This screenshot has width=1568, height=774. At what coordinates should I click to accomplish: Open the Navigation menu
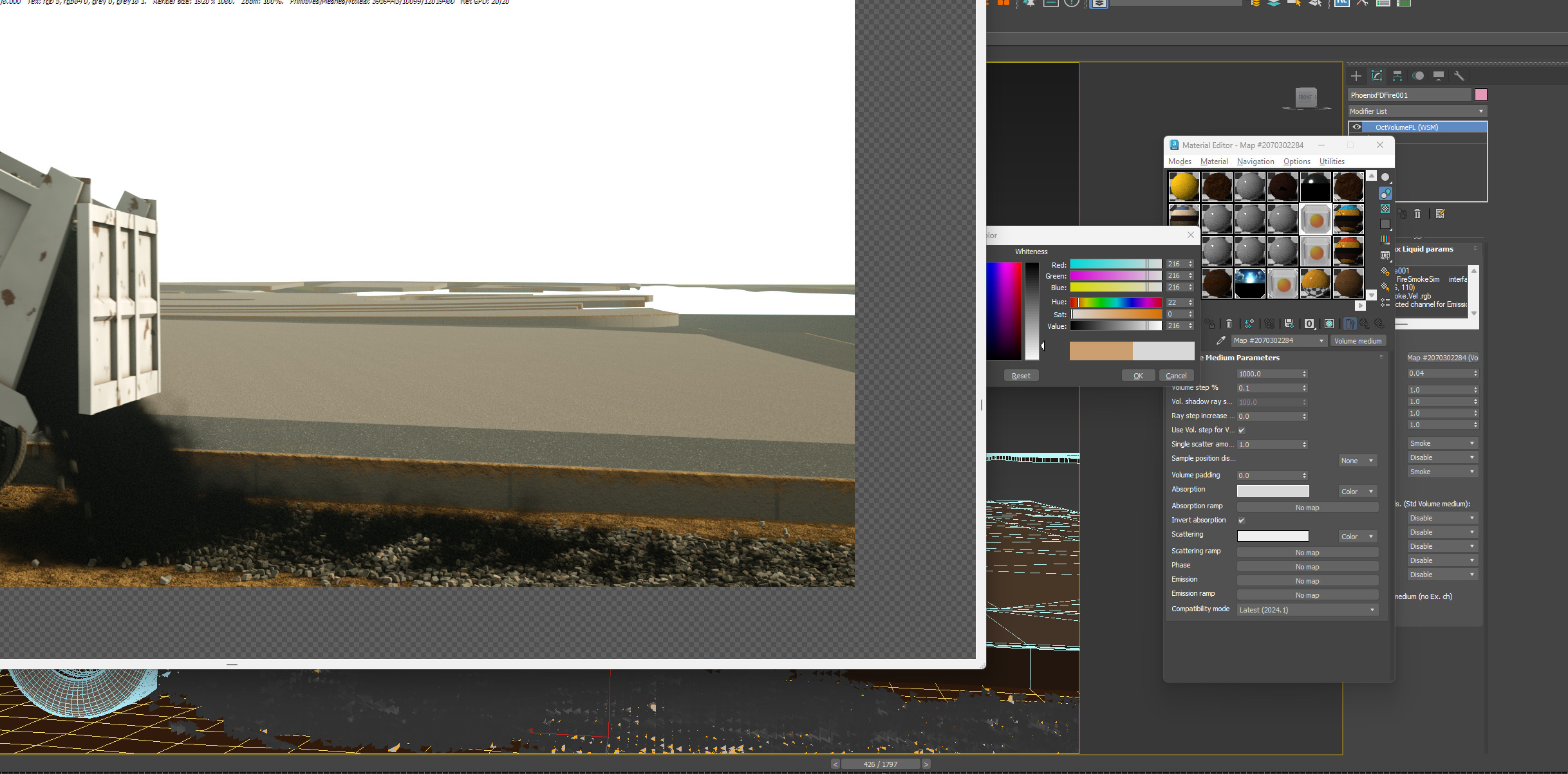click(x=1255, y=161)
